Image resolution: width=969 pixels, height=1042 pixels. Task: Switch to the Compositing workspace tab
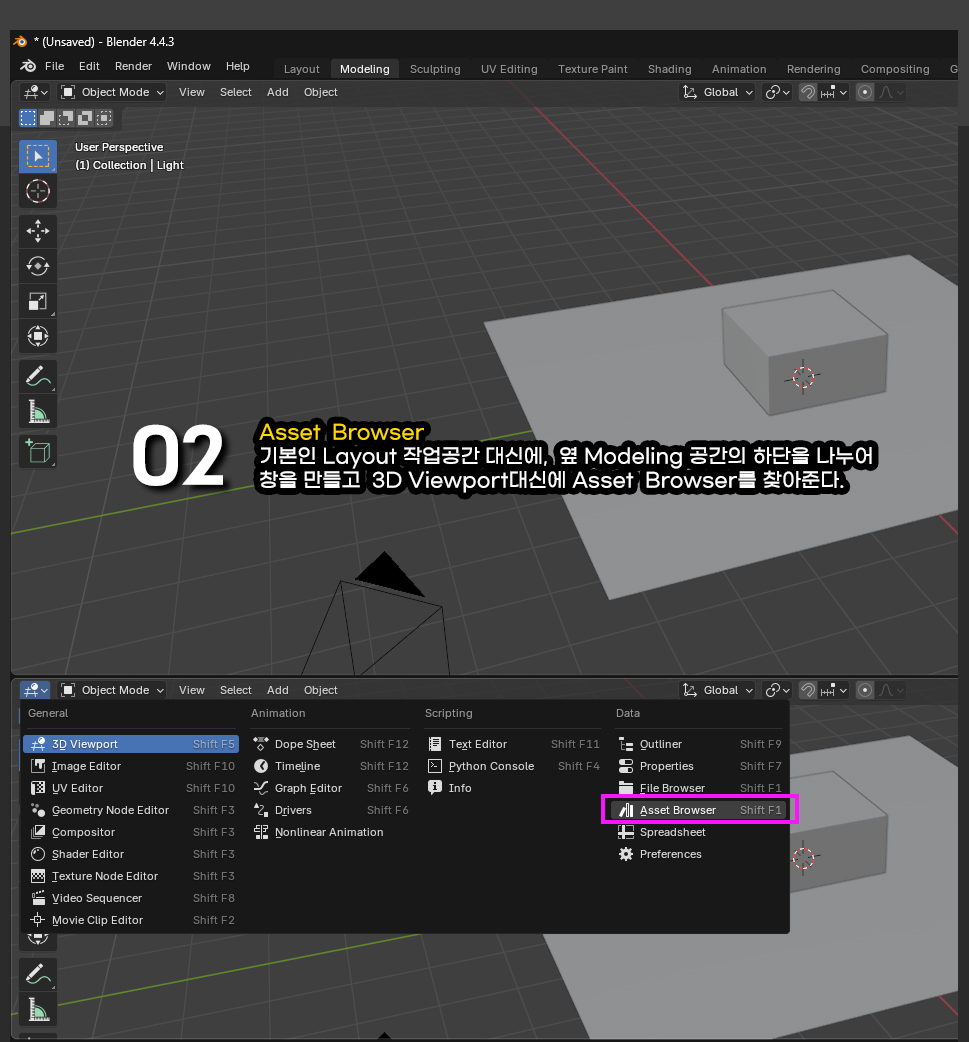tap(895, 69)
